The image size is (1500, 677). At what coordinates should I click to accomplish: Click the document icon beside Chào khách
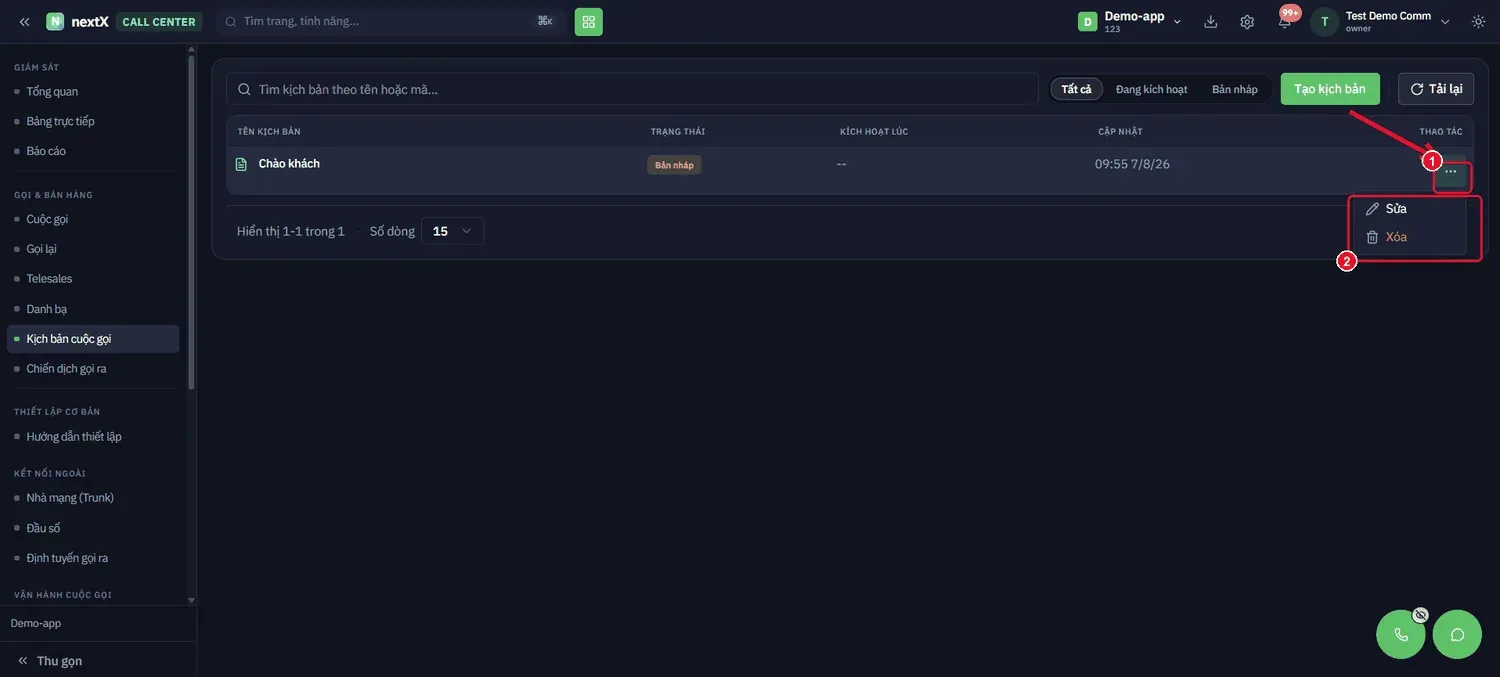click(241, 164)
